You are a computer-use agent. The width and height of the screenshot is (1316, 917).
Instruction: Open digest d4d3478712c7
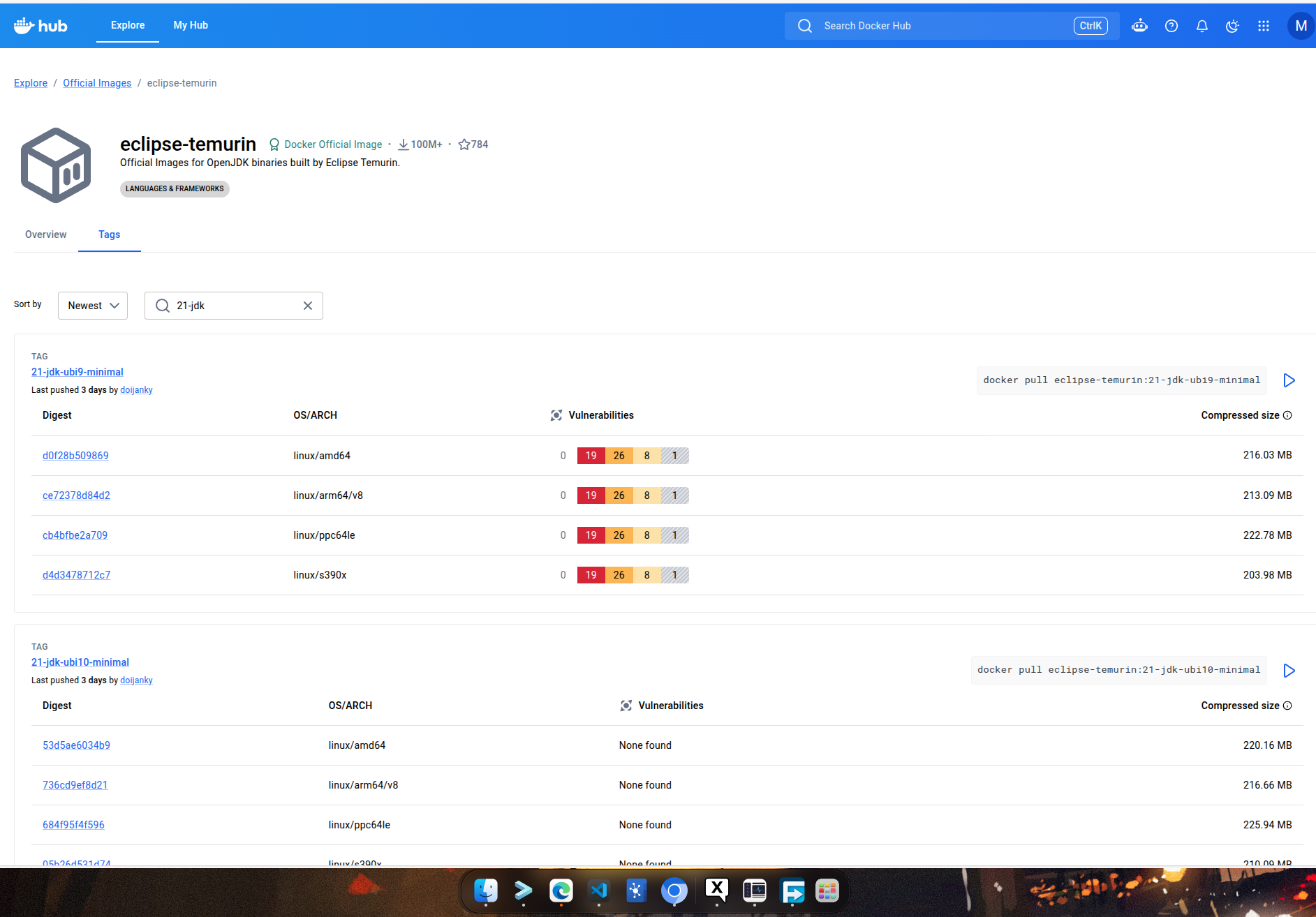click(76, 575)
